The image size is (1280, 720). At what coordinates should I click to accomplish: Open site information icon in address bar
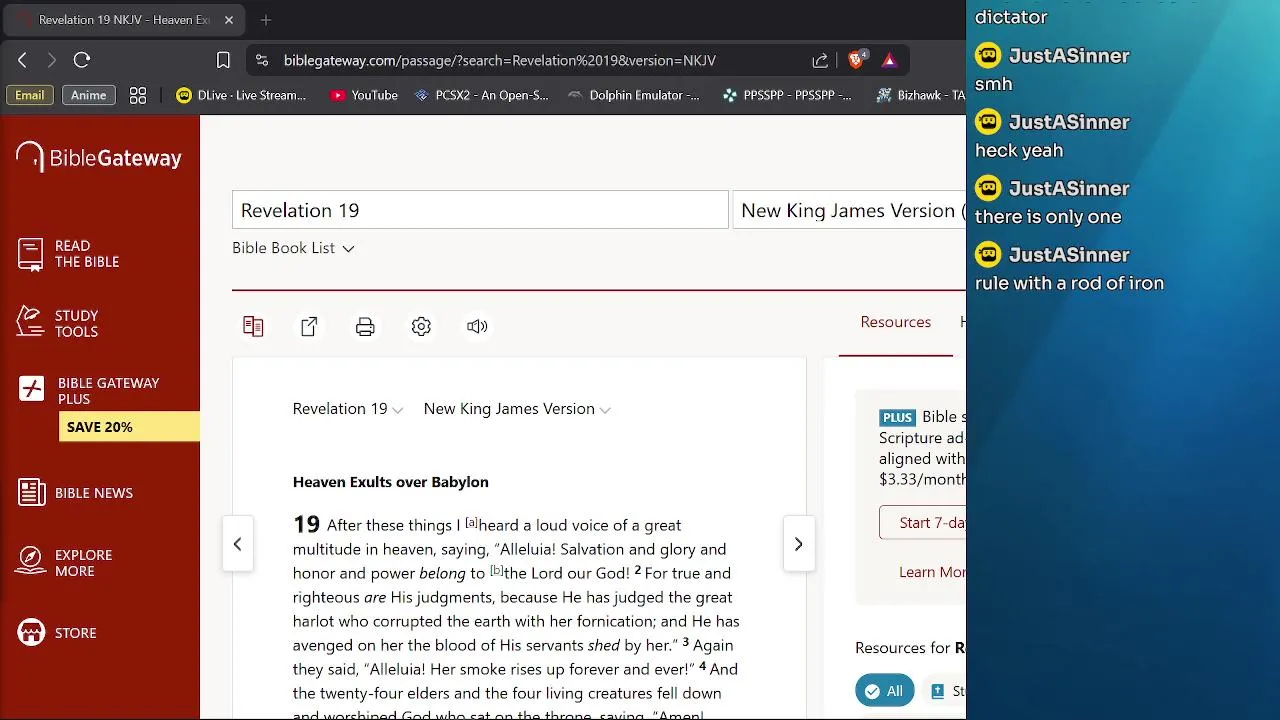point(262,60)
